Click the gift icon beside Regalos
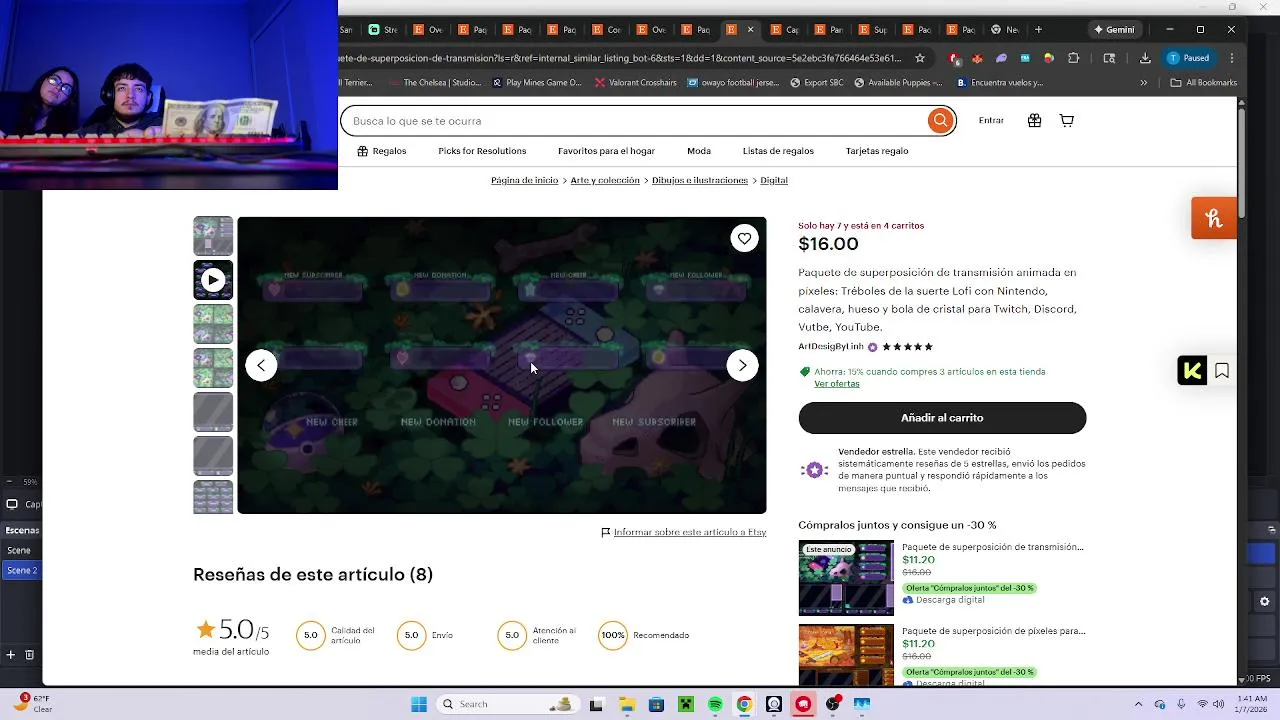Image resolution: width=1280 pixels, height=720 pixels. click(x=362, y=151)
